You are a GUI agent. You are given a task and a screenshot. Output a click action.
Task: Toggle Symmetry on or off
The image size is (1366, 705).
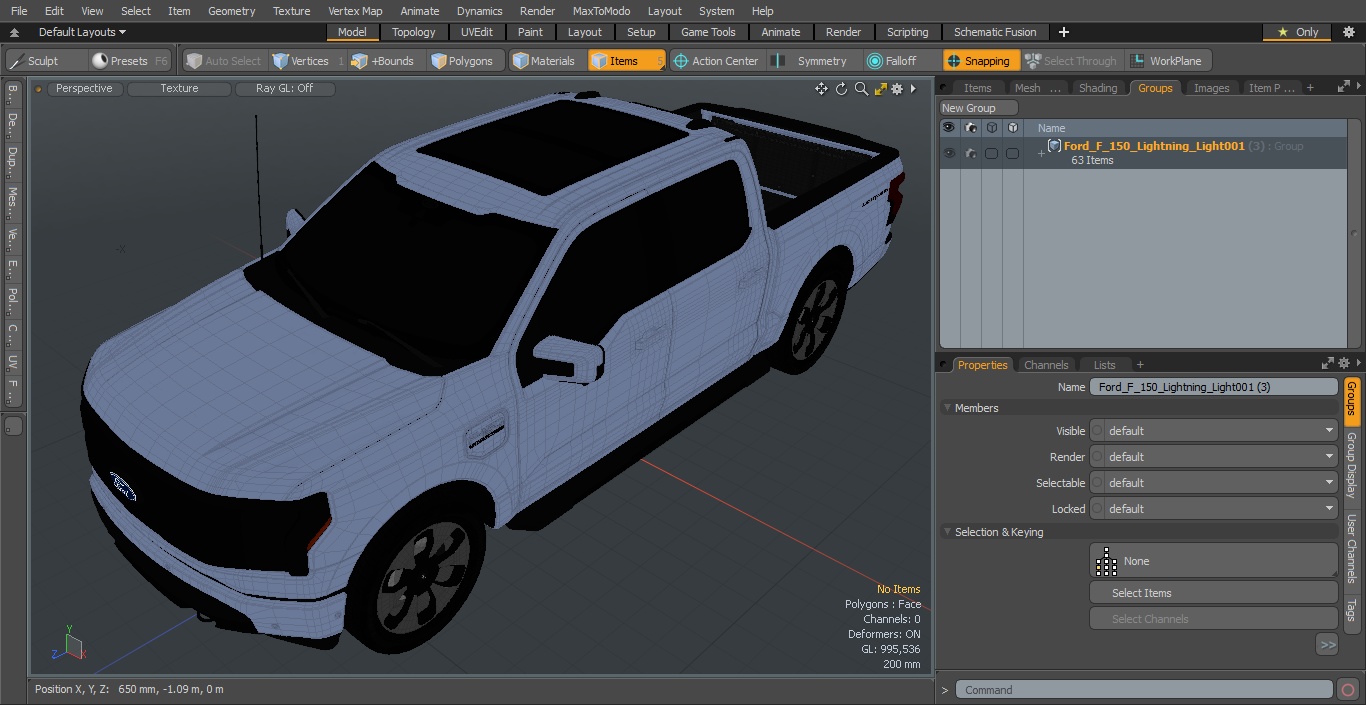point(812,61)
